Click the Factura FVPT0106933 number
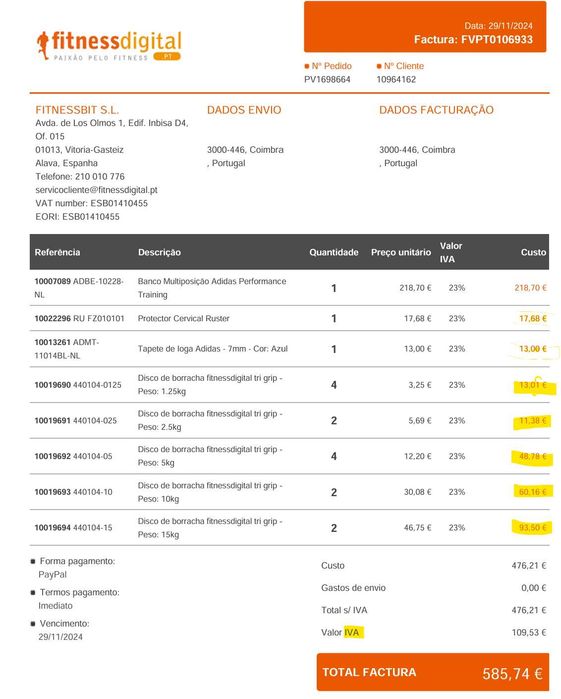This screenshot has height=699, width=561. (473, 40)
